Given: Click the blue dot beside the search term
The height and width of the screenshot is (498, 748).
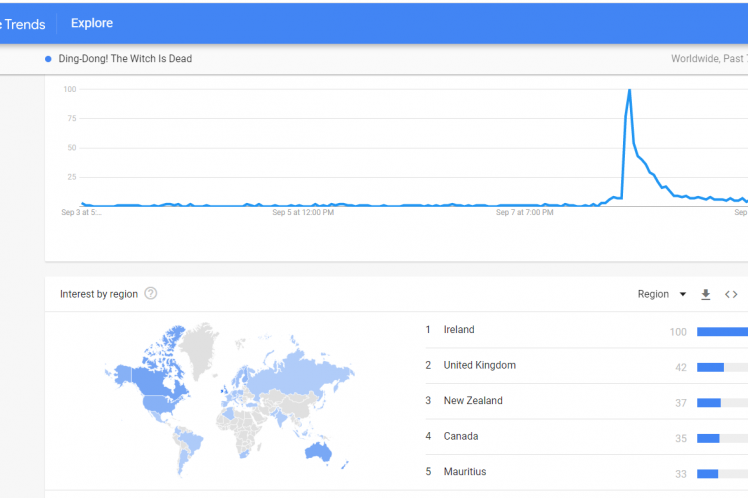Looking at the screenshot, I should tap(49, 59).
